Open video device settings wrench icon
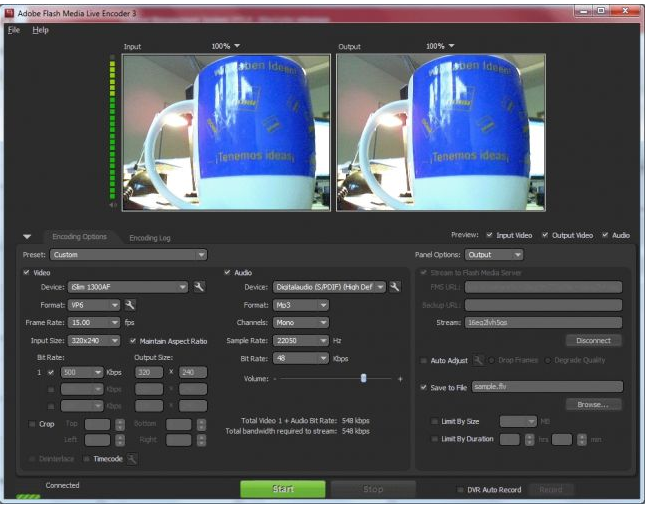The width and height of the screenshot is (648, 510). [200, 287]
